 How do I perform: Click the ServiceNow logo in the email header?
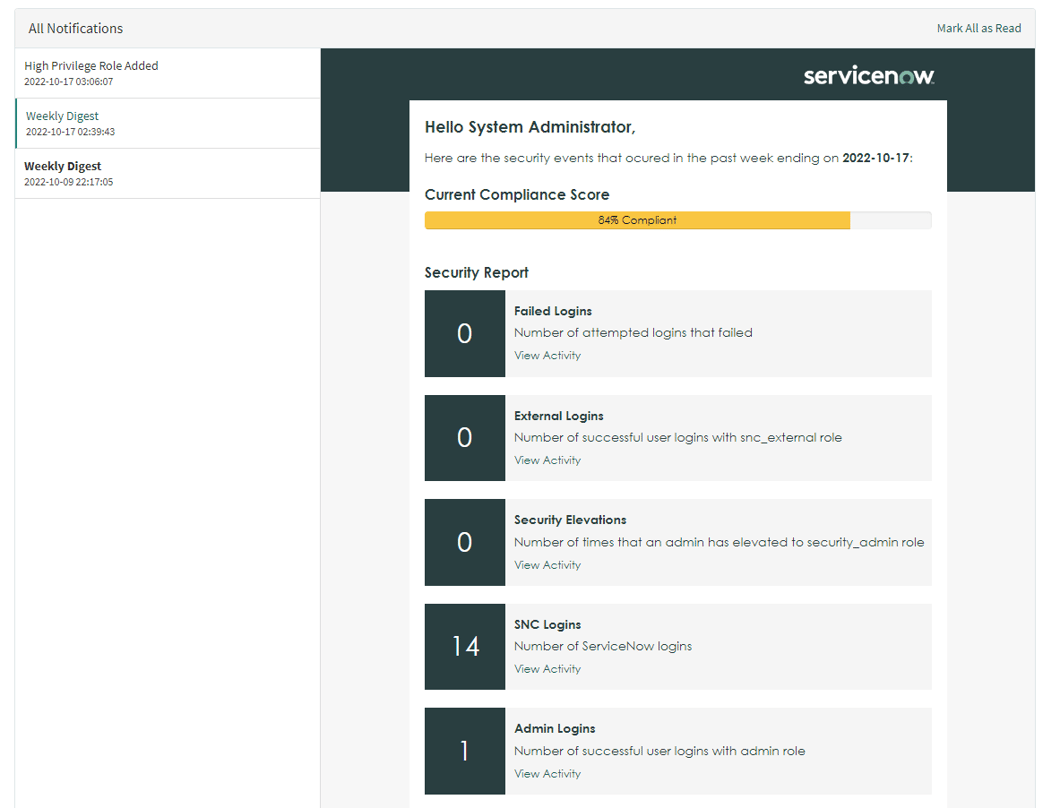(868, 74)
